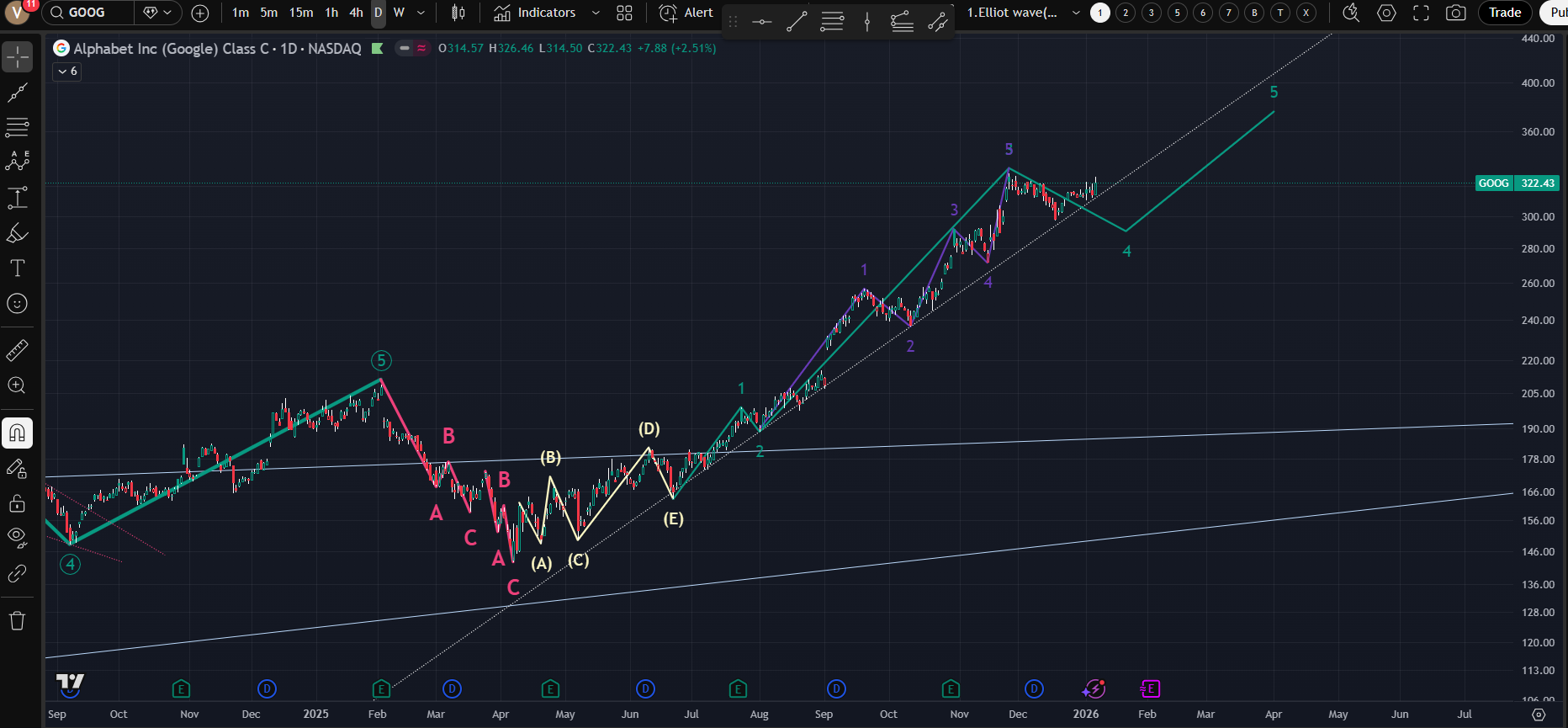1568x728 pixels.
Task: Open the emoji sticker tool
Action: tap(17, 304)
